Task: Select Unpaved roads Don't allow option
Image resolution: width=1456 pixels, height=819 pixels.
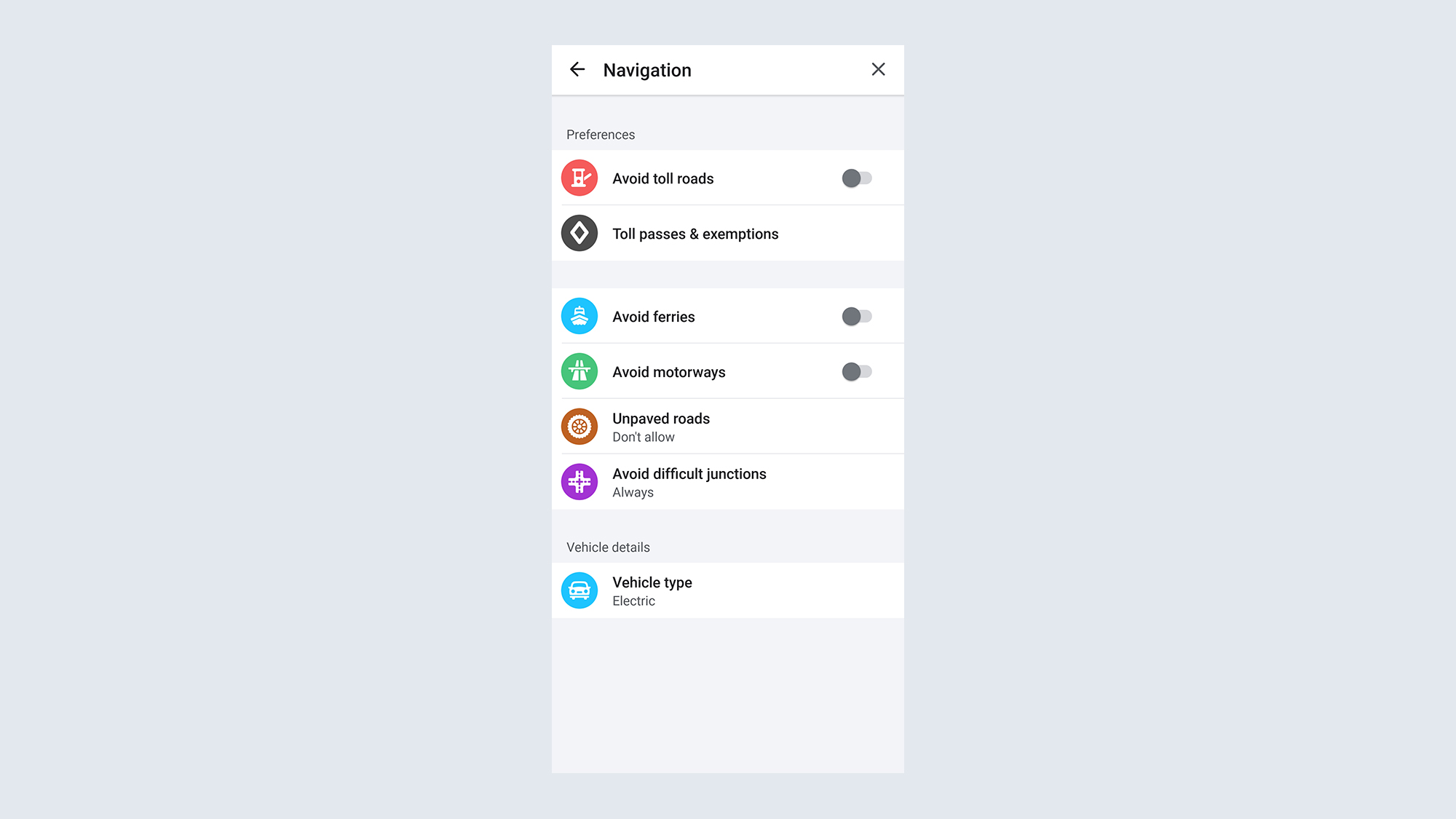Action: coord(728,426)
